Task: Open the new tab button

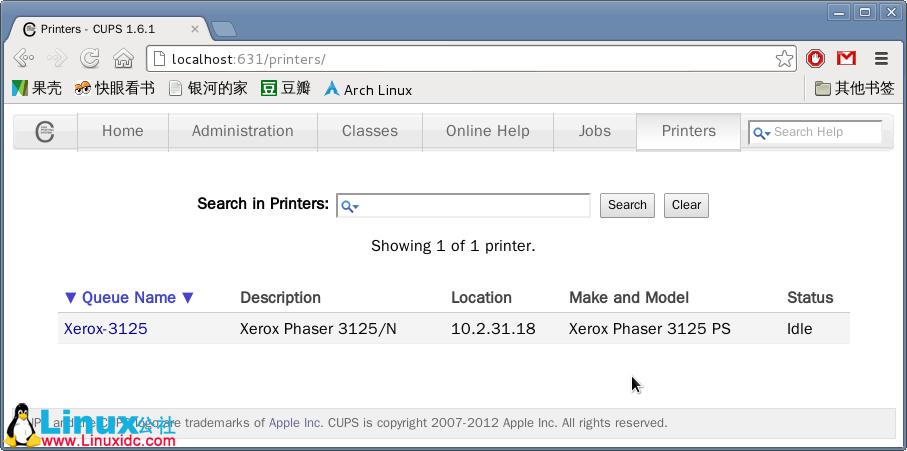Action: pyautogui.click(x=224, y=28)
